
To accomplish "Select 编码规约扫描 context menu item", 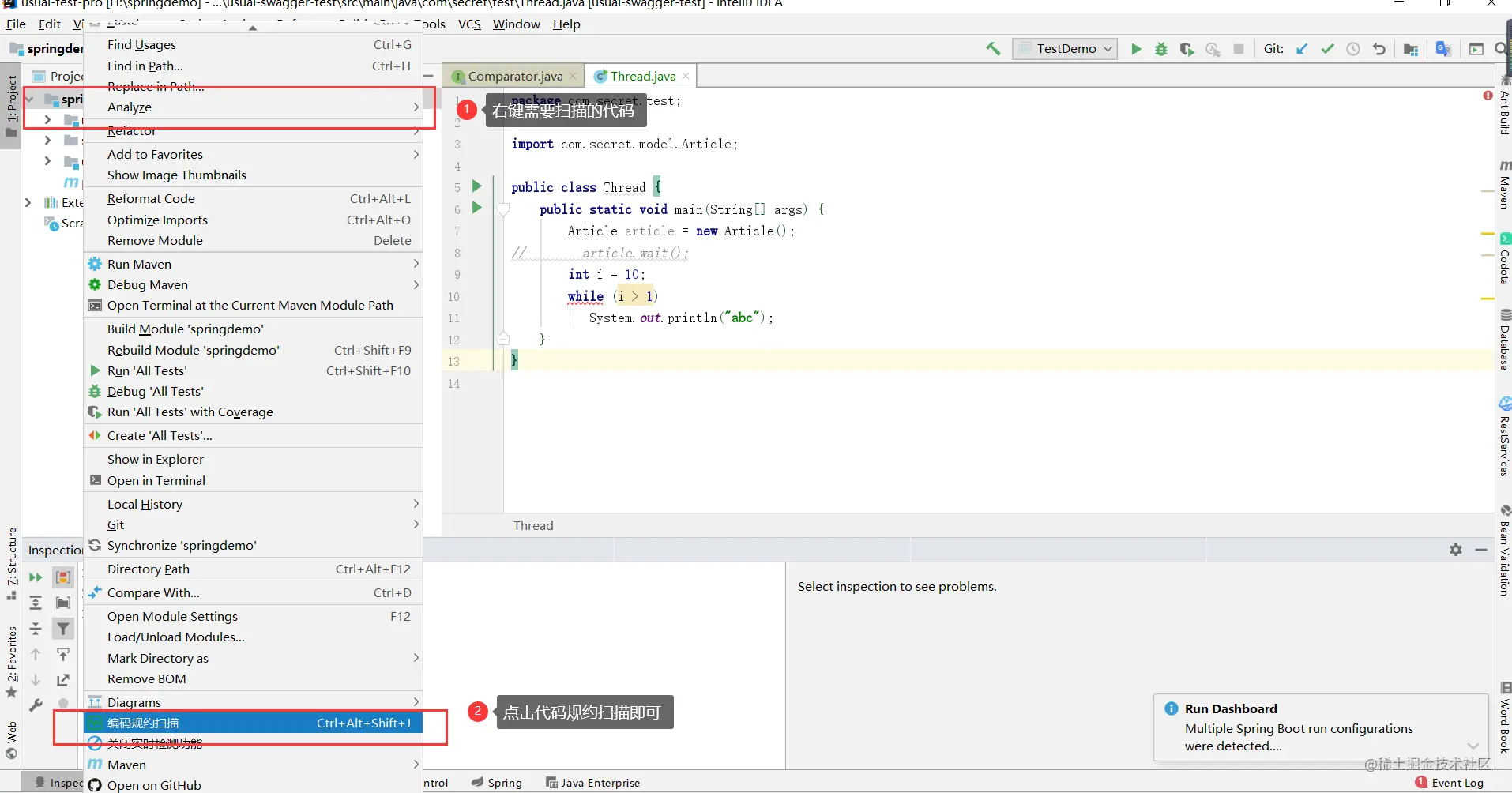I will 253,723.
